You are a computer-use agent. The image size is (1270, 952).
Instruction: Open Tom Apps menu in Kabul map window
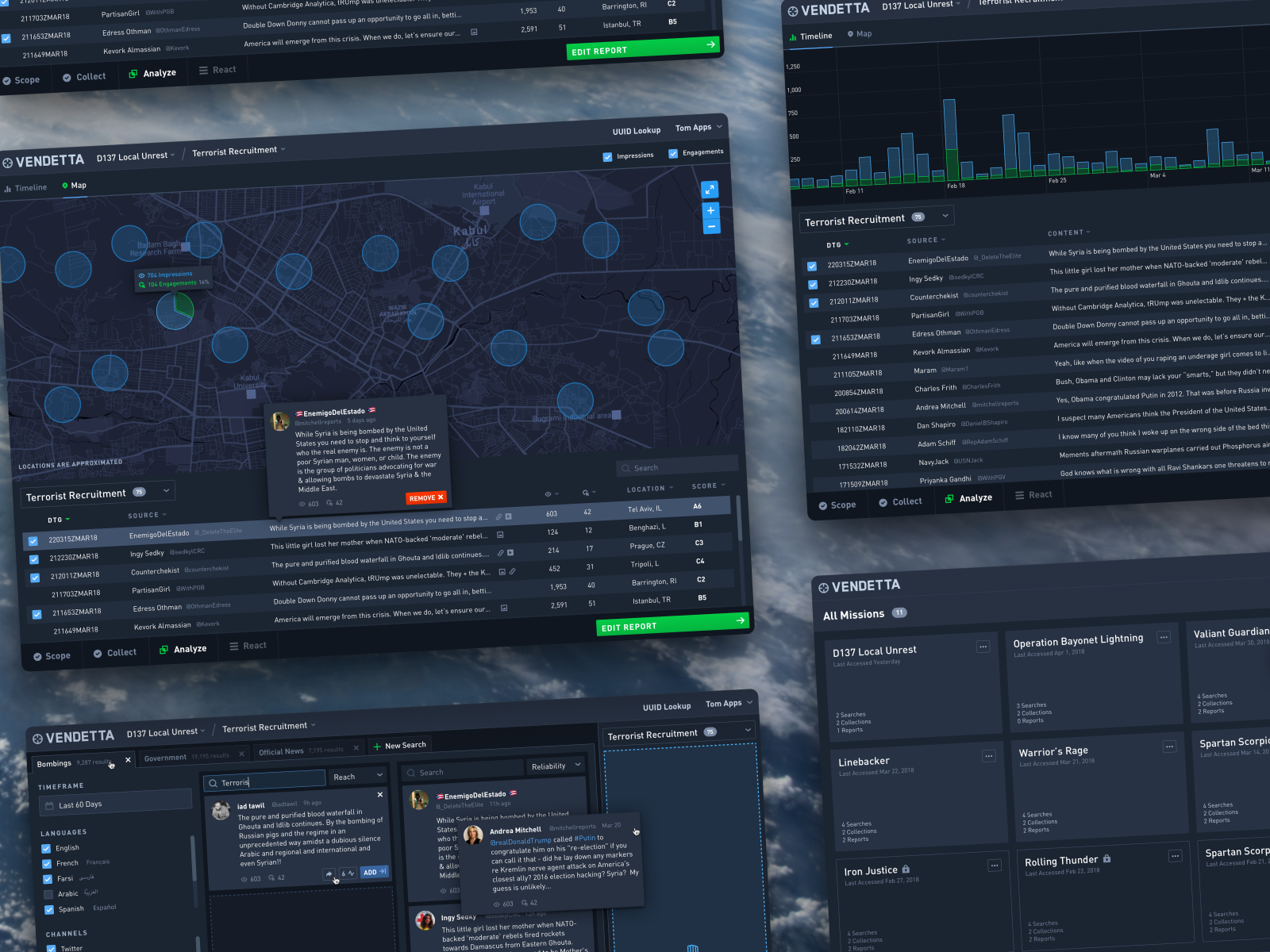click(698, 128)
